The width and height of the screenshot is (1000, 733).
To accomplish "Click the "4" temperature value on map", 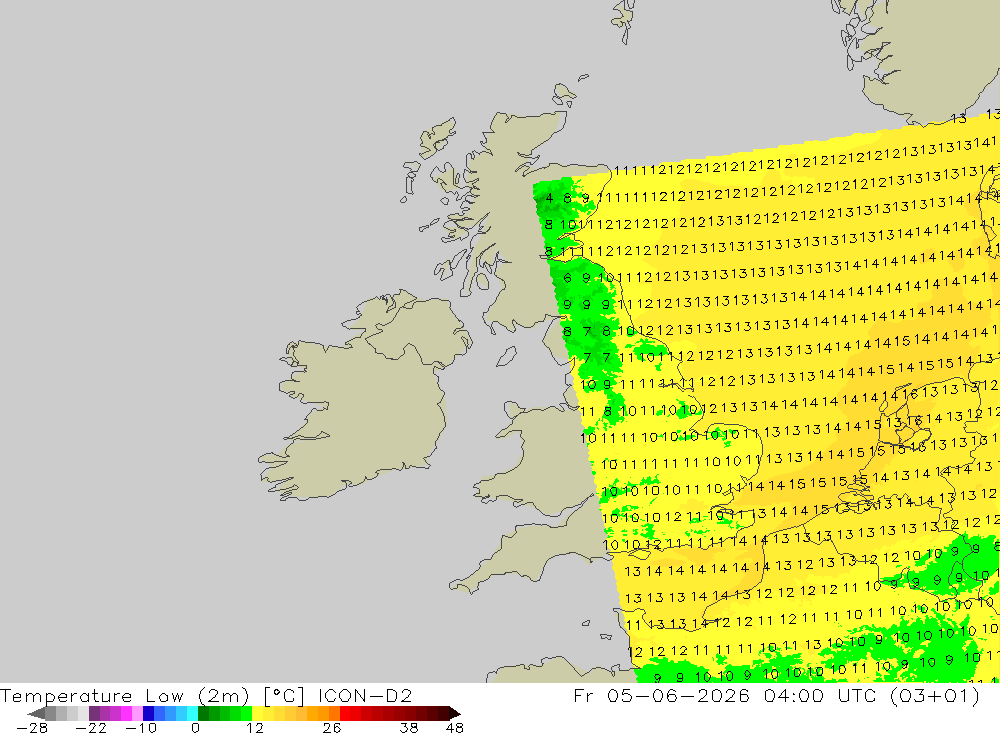I will [549, 198].
